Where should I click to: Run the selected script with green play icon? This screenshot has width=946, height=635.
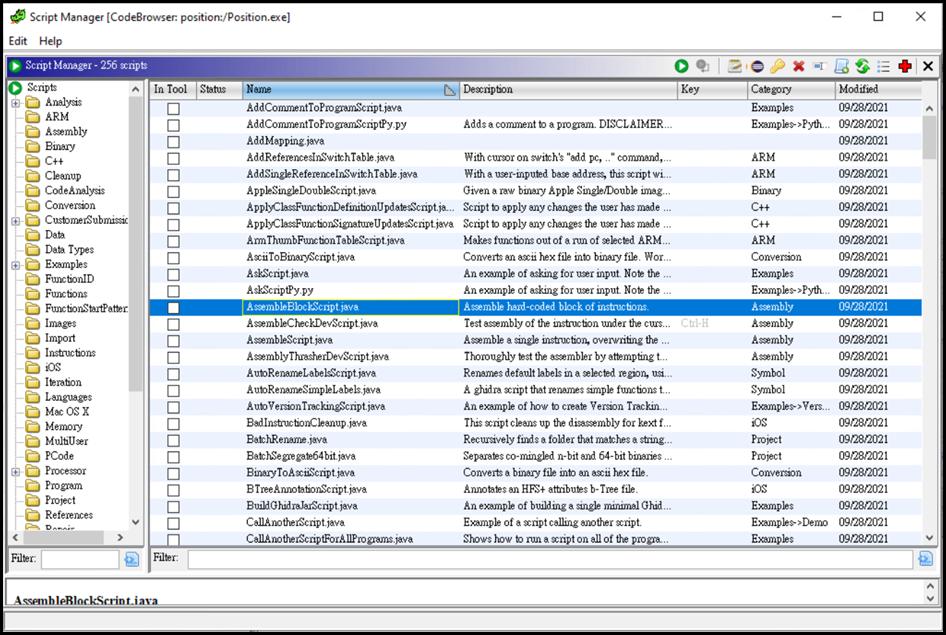point(682,66)
